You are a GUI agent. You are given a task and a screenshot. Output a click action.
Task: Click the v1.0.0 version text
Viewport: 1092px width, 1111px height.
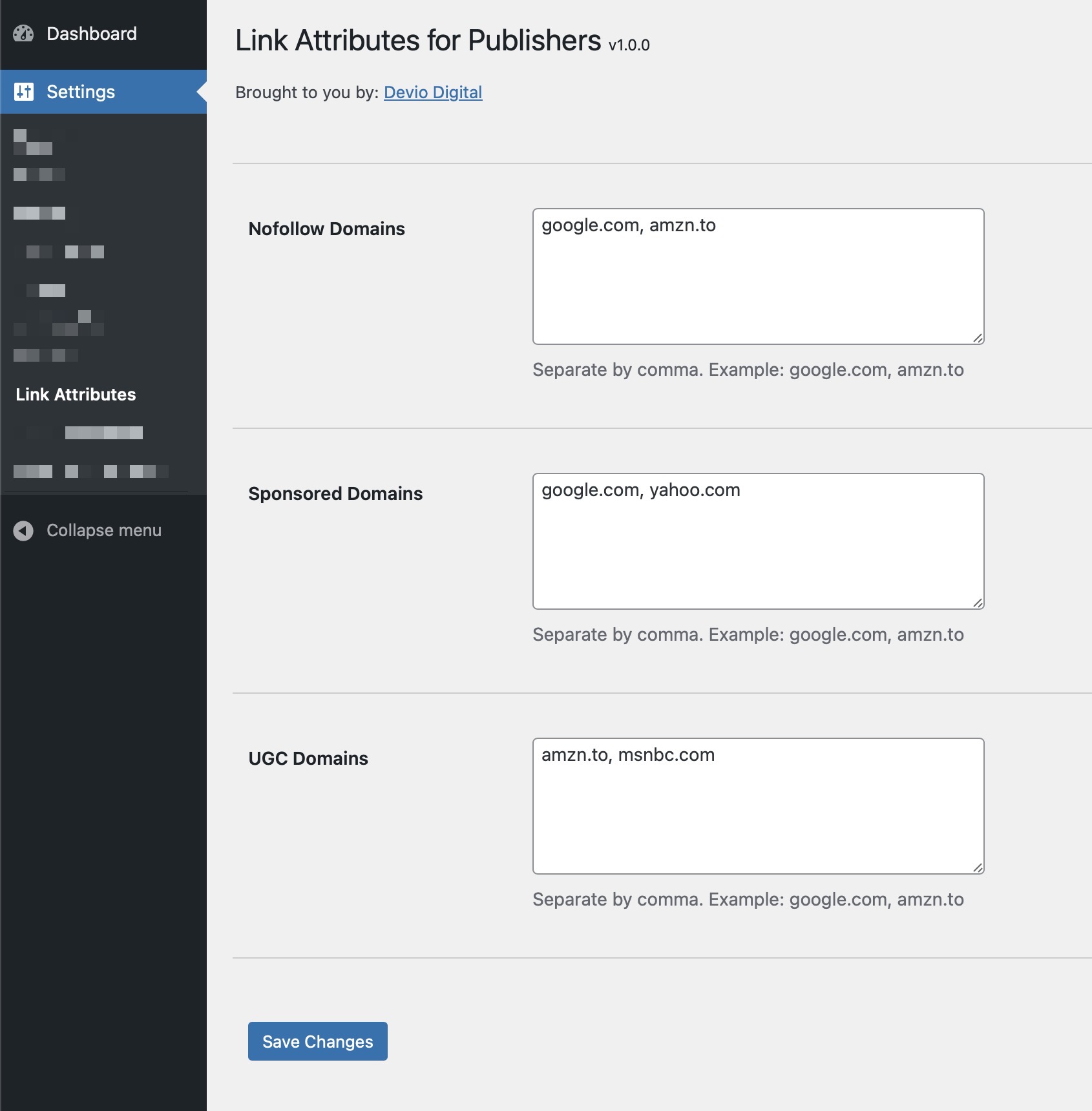coord(629,45)
